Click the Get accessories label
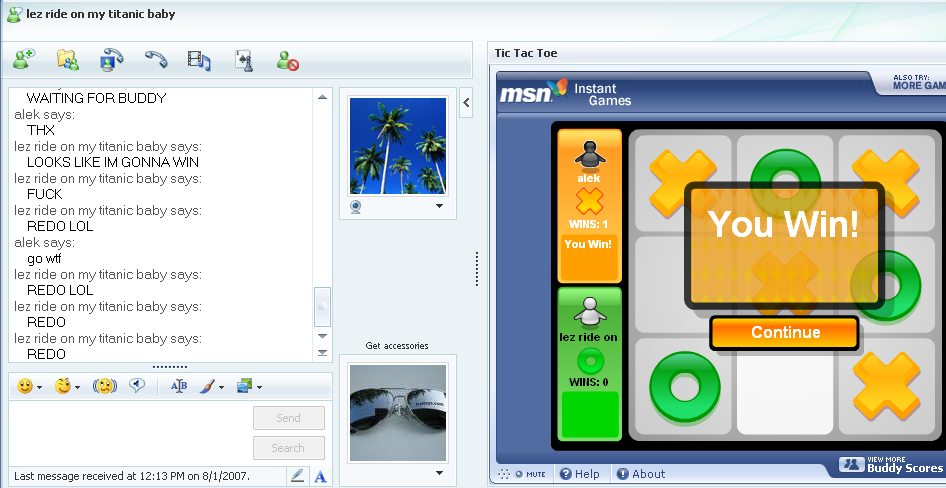Image resolution: width=946 pixels, height=488 pixels. point(397,346)
